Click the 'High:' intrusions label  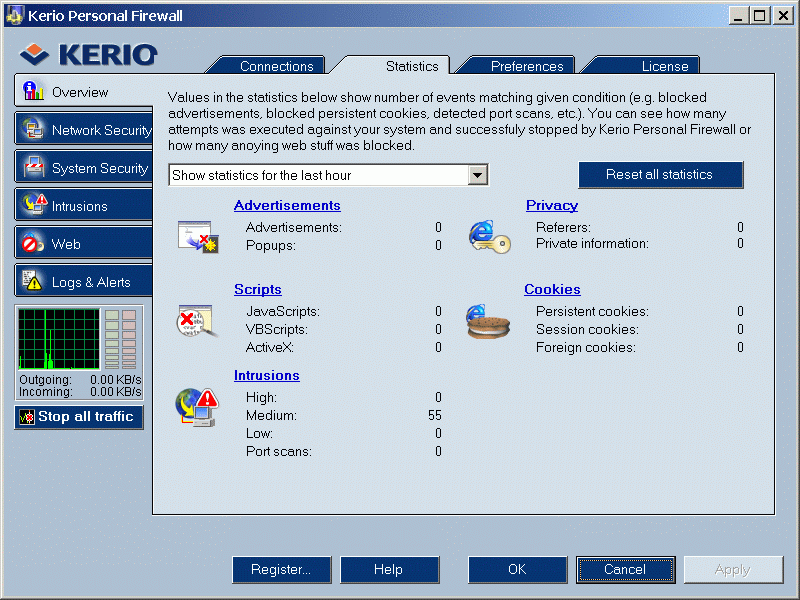coord(261,397)
